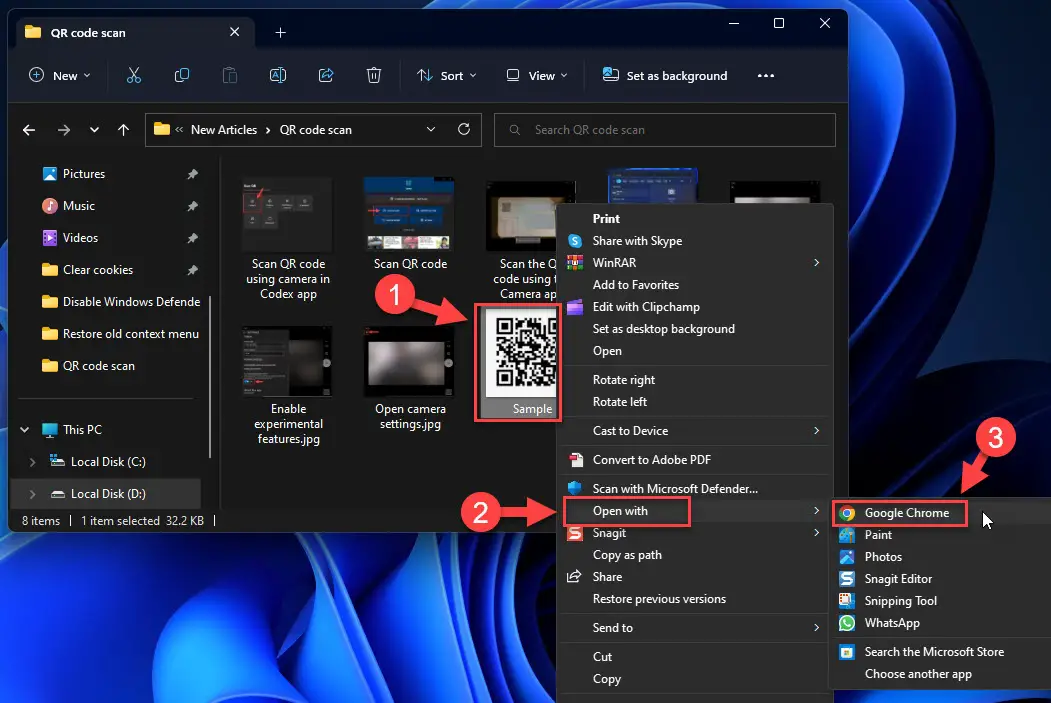Click the Snipping Tool icon

tap(847, 601)
